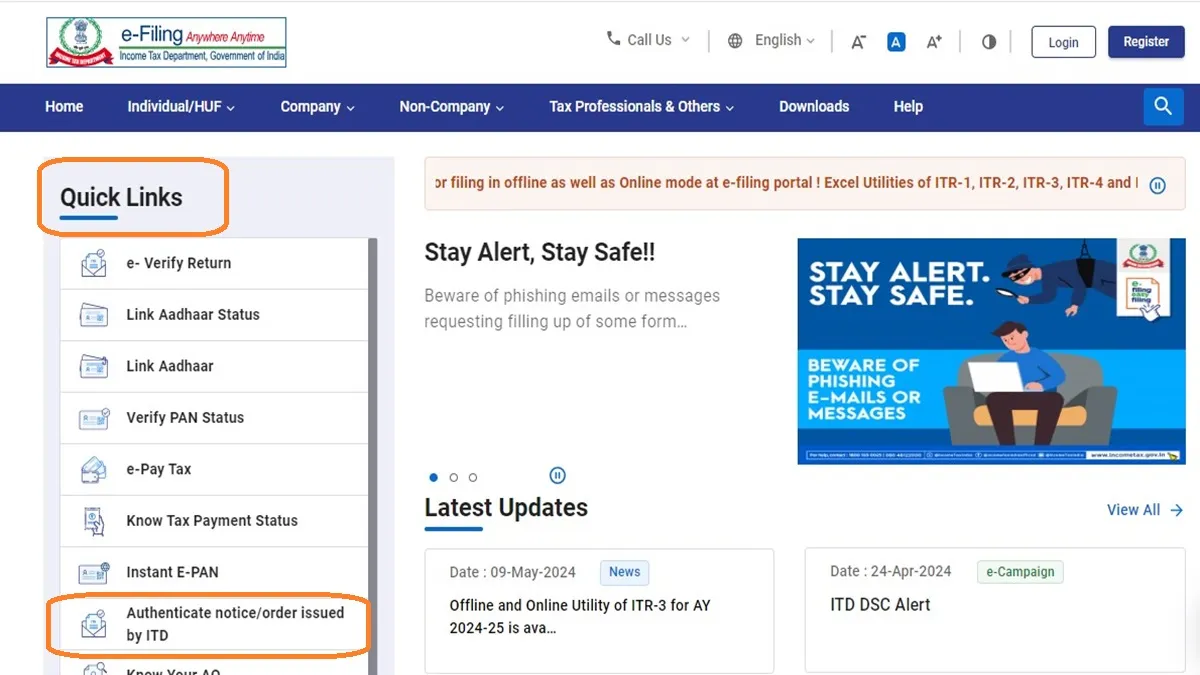
Task: Open the Link Aadhaar Status quick link
Action: point(214,315)
